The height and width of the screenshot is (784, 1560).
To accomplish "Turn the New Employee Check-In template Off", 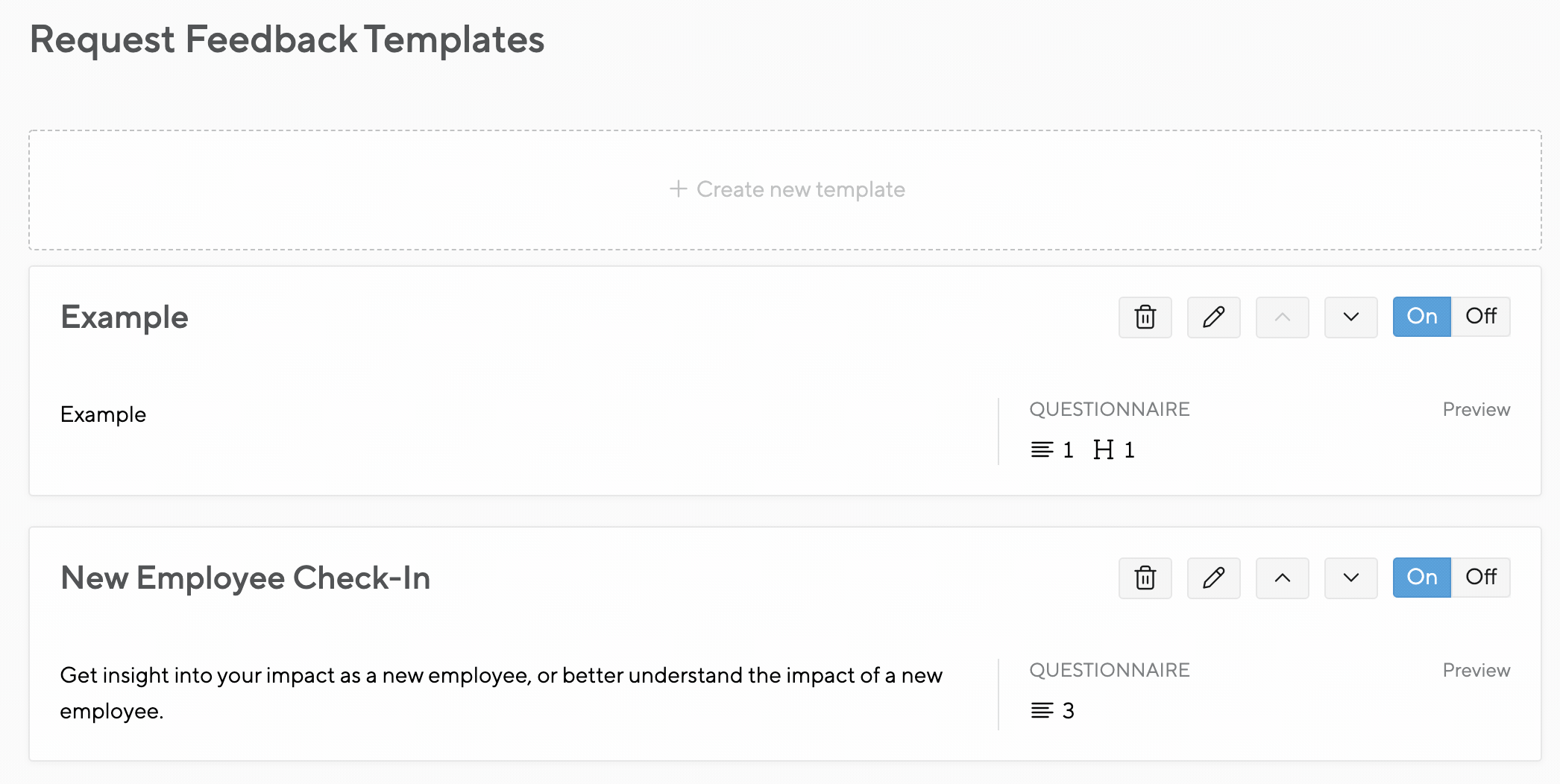I will click(x=1480, y=578).
